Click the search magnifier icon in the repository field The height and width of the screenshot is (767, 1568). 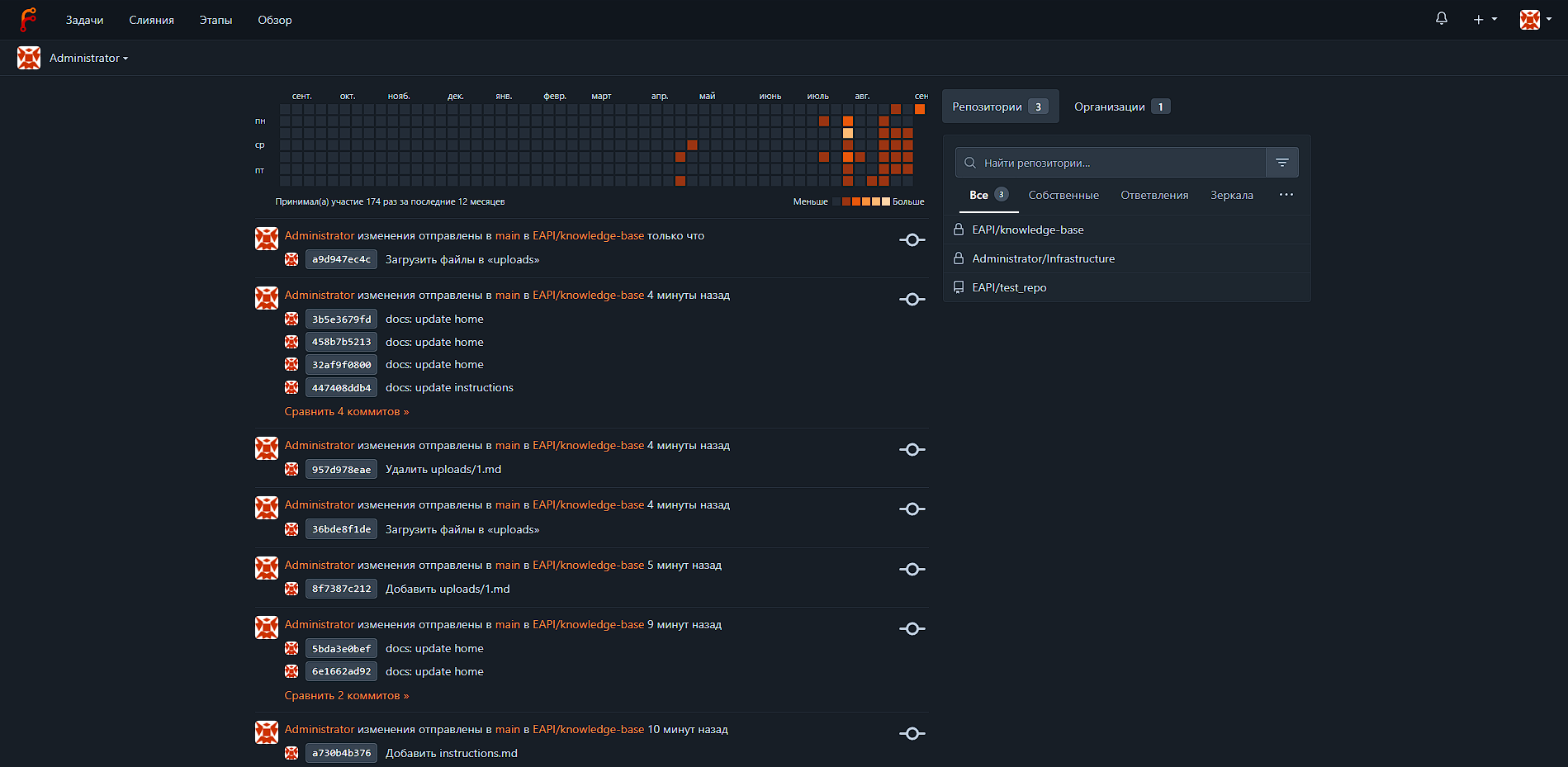coord(970,163)
